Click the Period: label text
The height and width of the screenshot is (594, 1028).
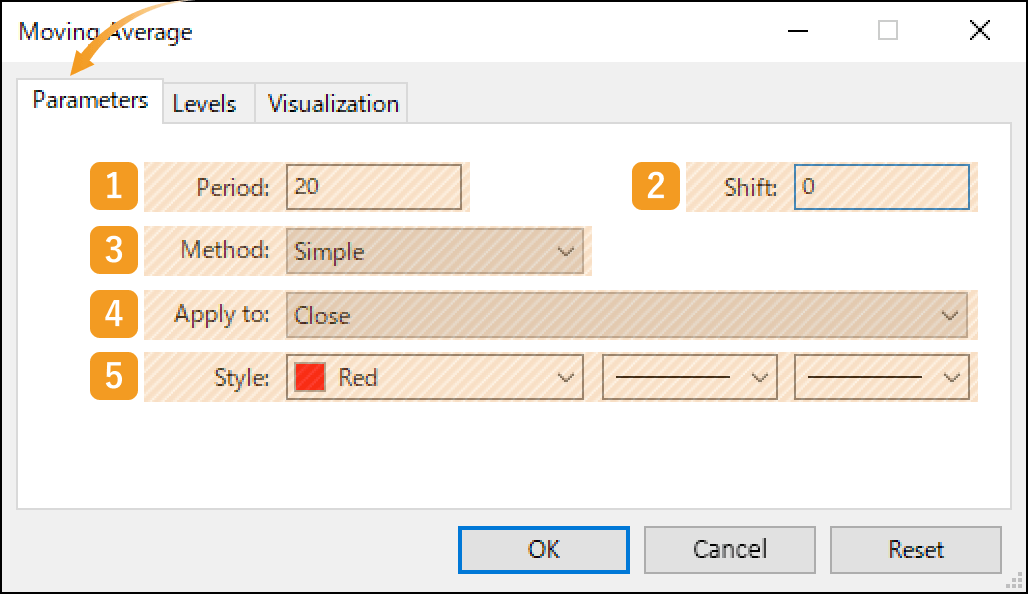click(x=233, y=188)
